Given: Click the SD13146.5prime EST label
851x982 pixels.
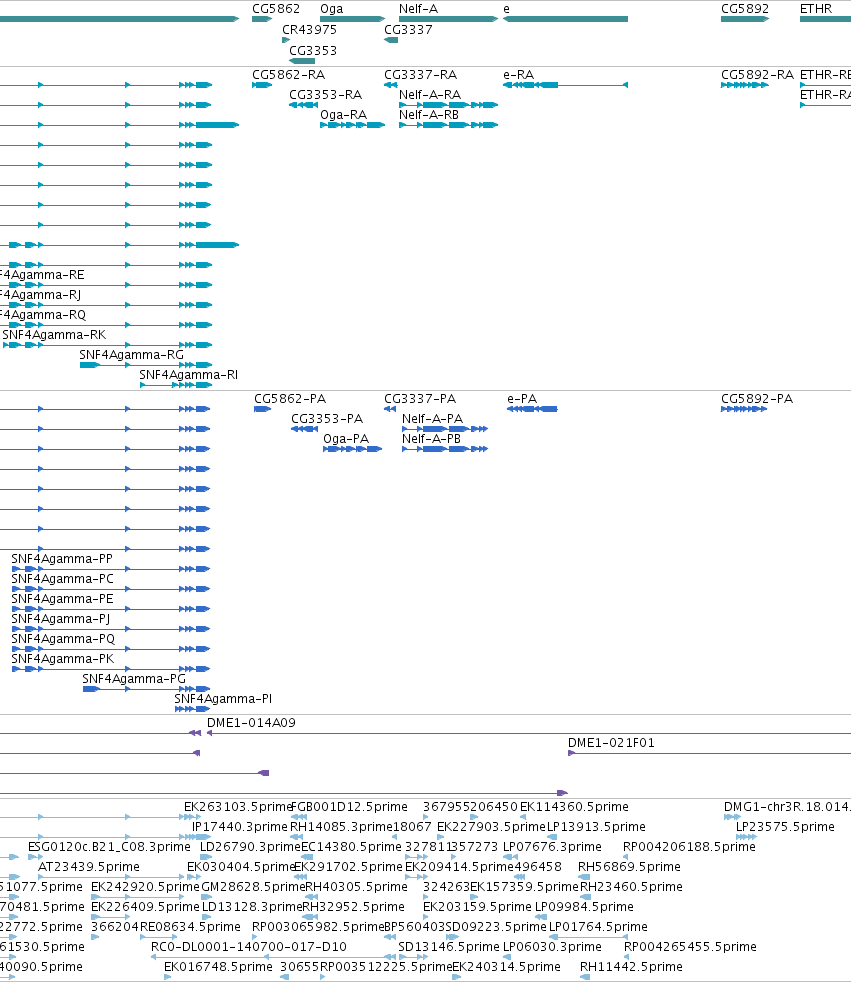Looking at the screenshot, I should (x=449, y=946).
